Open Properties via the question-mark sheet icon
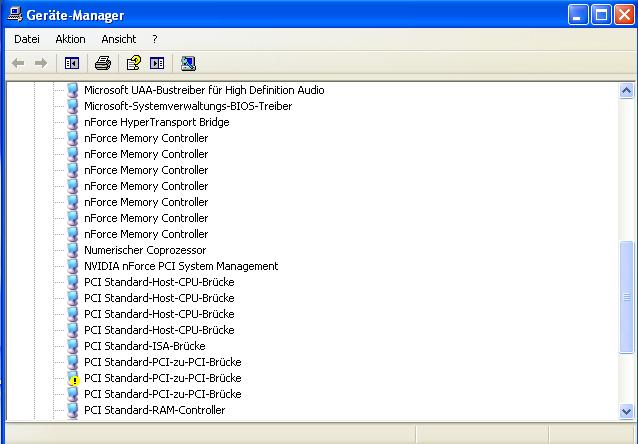This screenshot has height=444, width=638. pos(134,63)
